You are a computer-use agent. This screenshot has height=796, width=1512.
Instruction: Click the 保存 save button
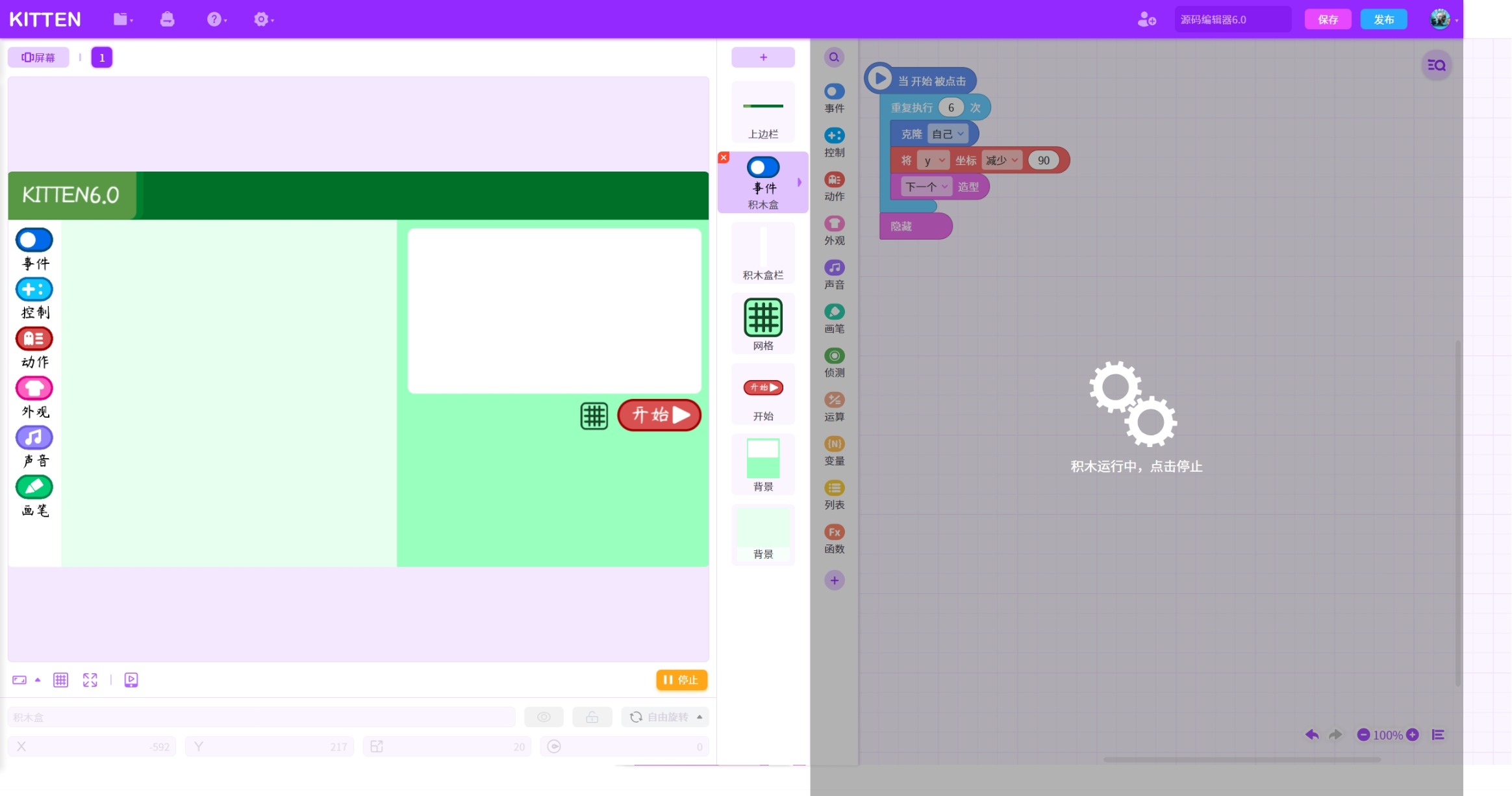(1328, 19)
